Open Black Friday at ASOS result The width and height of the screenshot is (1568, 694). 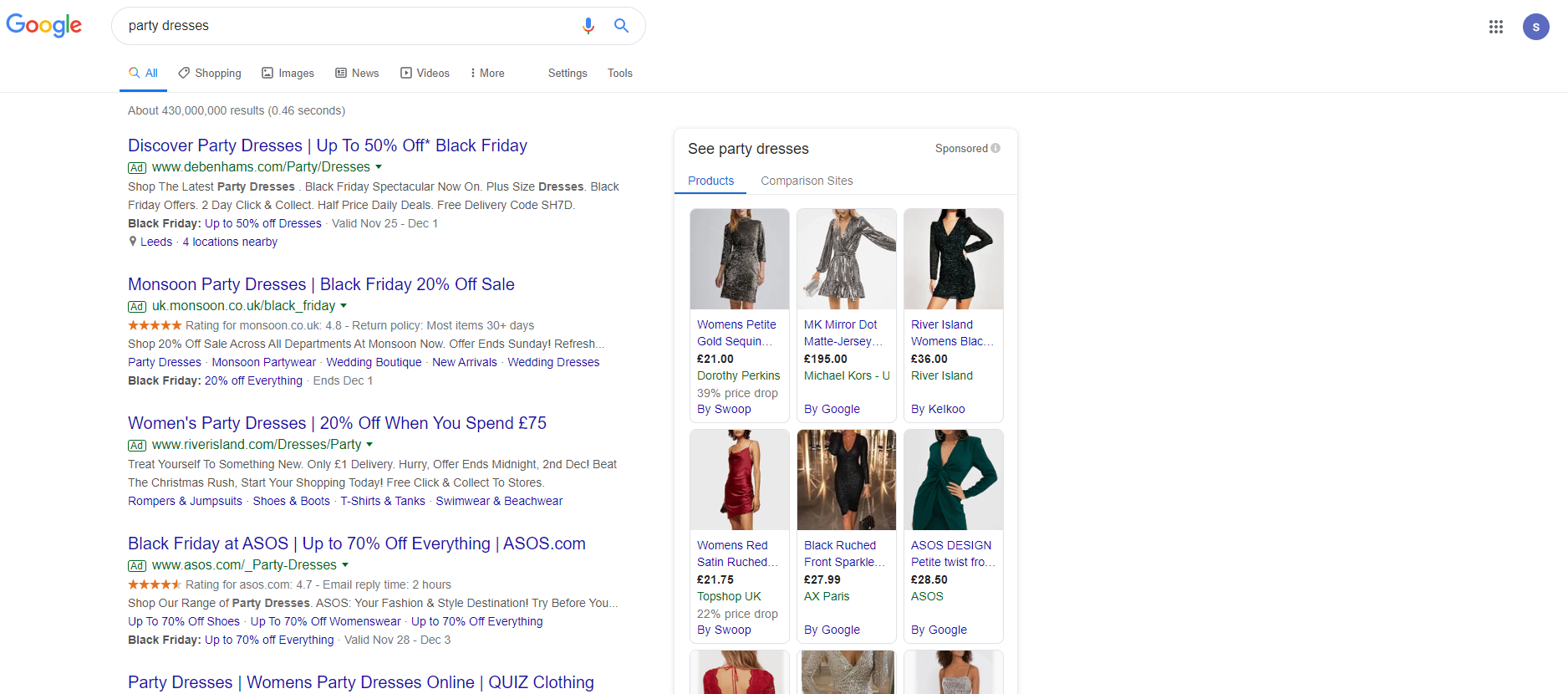[x=357, y=543]
